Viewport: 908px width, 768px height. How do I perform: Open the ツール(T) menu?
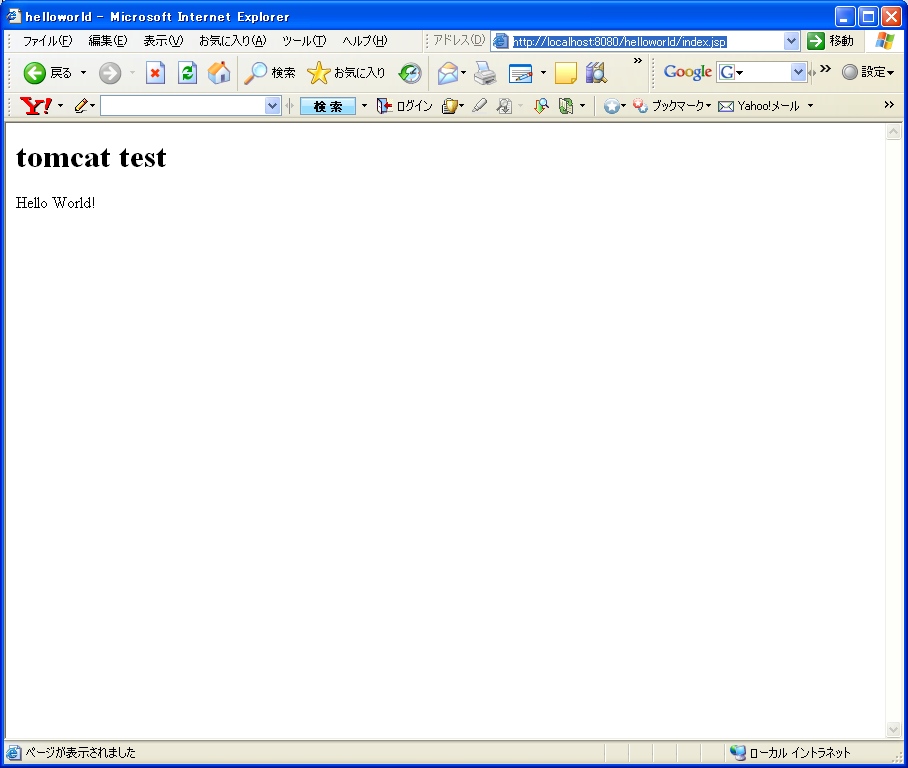click(x=305, y=41)
